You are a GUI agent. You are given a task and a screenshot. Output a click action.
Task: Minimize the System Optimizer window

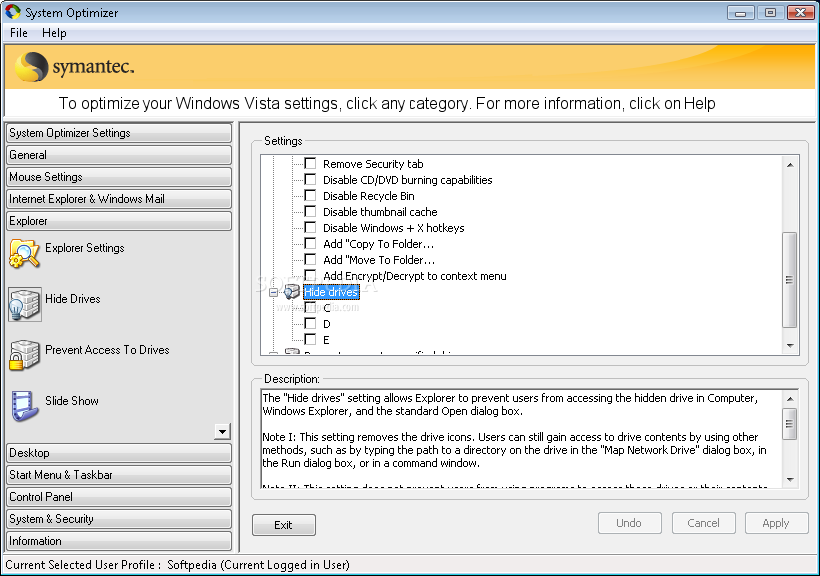point(741,12)
